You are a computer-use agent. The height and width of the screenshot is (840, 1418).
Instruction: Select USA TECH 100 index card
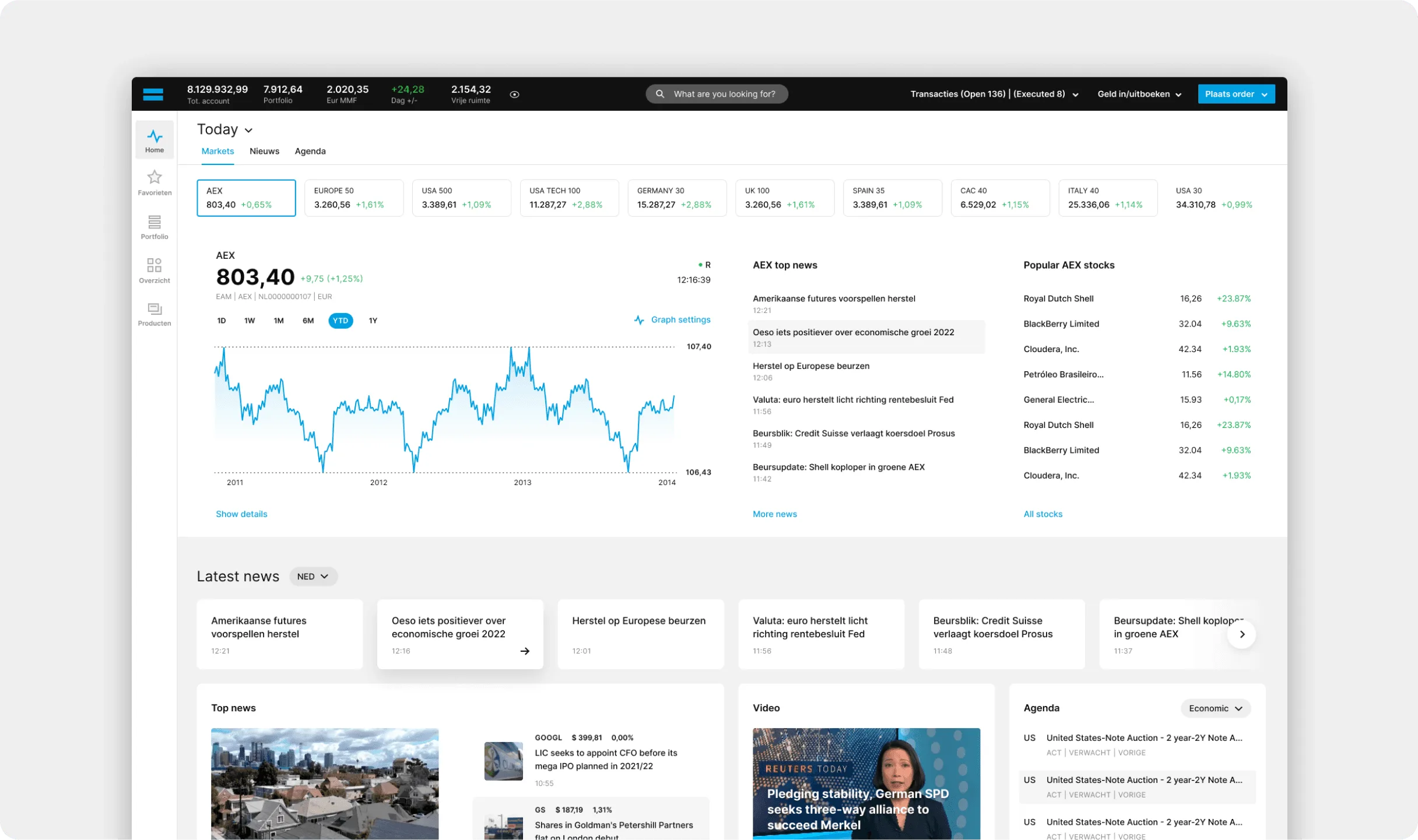point(569,198)
